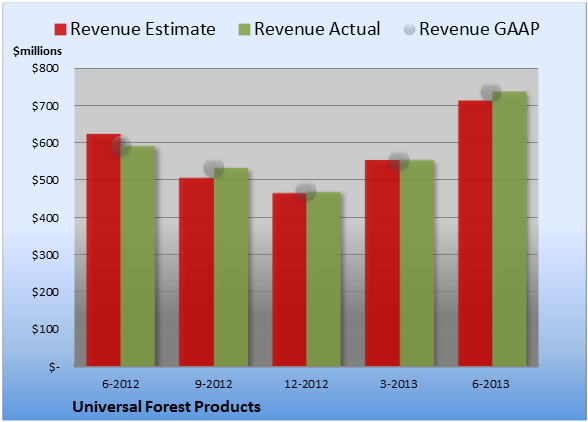The width and height of the screenshot is (588, 422).
Task: Select the red estimate bar for 3-2013
Action: pos(382,263)
